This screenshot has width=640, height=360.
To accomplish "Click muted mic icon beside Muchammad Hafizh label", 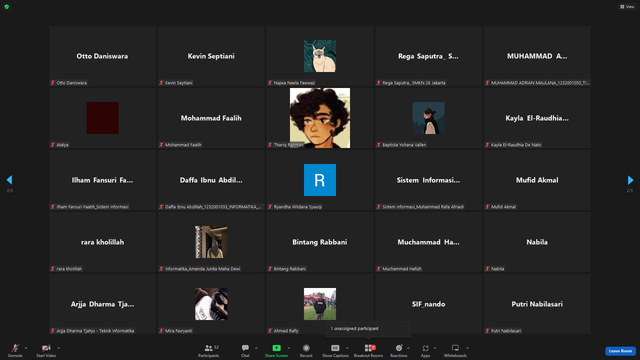I will click(x=379, y=269).
